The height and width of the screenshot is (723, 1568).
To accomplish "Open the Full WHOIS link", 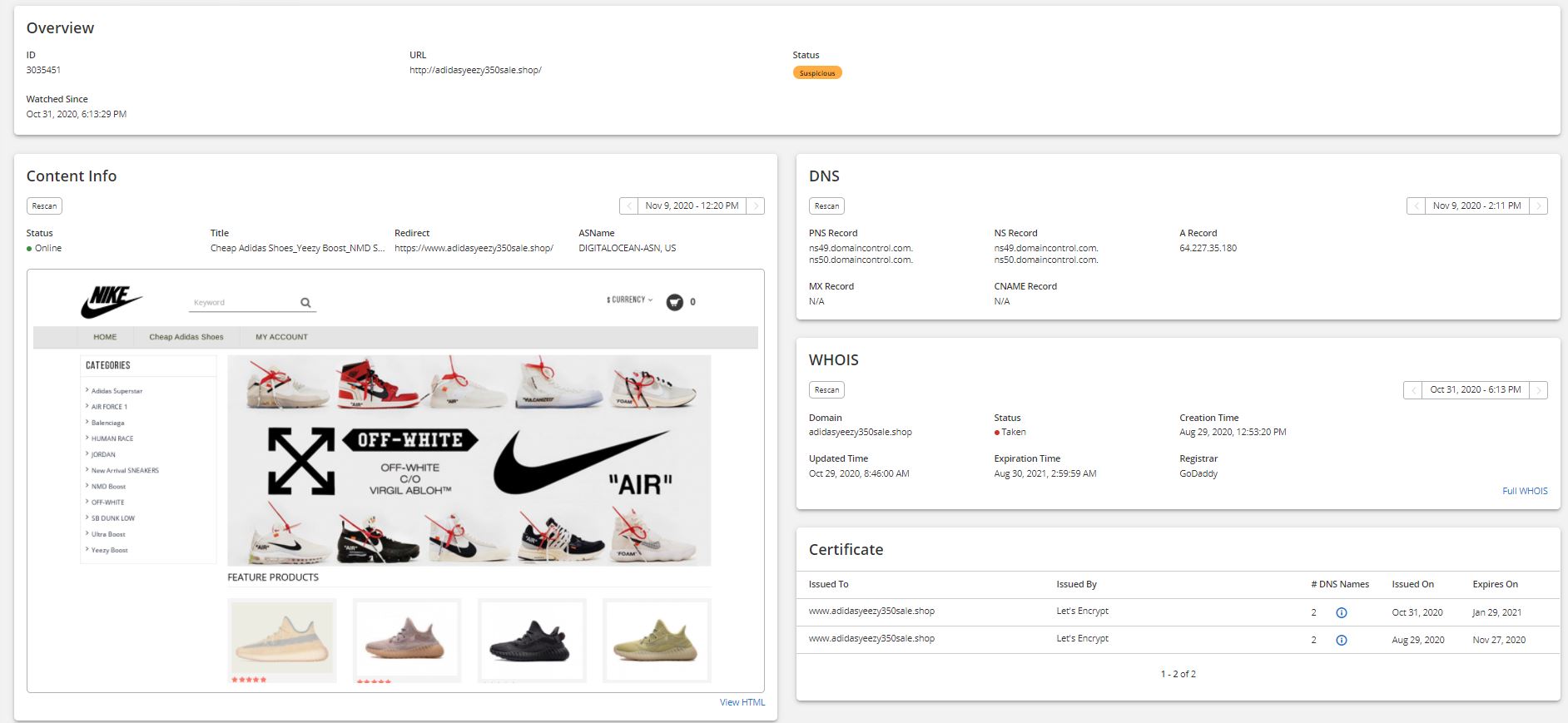I will click(1524, 491).
